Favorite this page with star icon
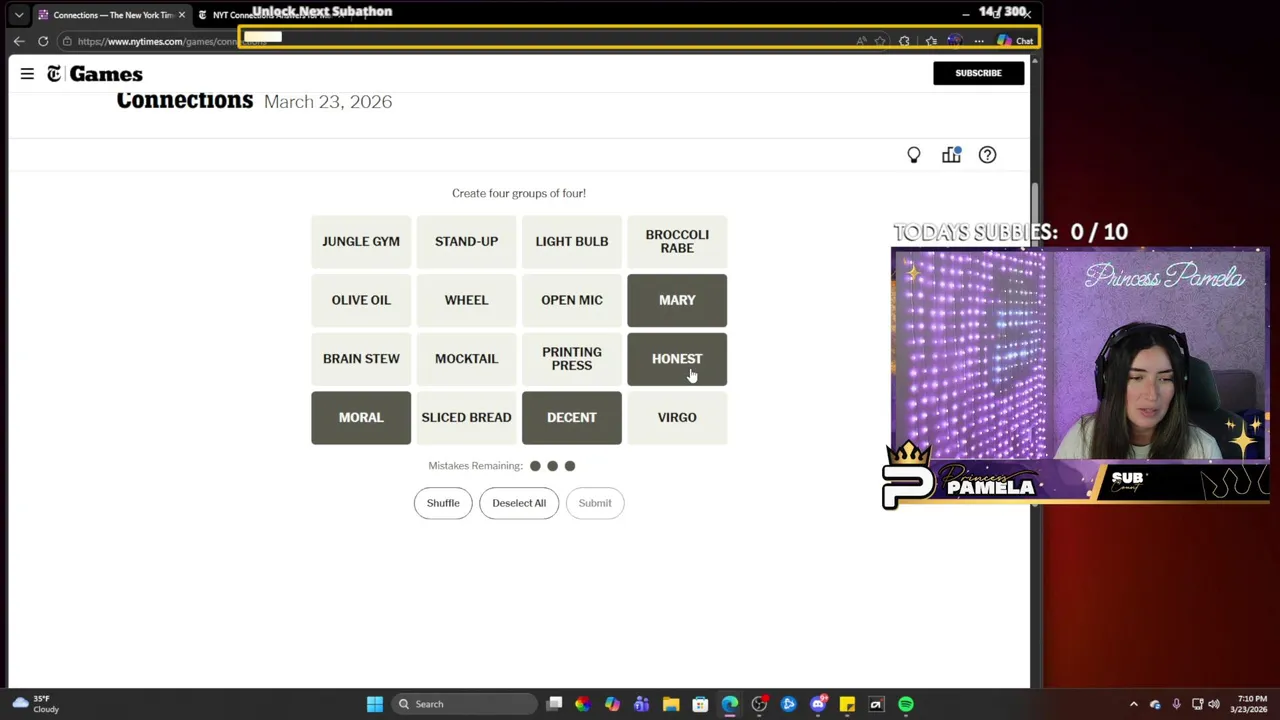The image size is (1280, 720). (879, 41)
